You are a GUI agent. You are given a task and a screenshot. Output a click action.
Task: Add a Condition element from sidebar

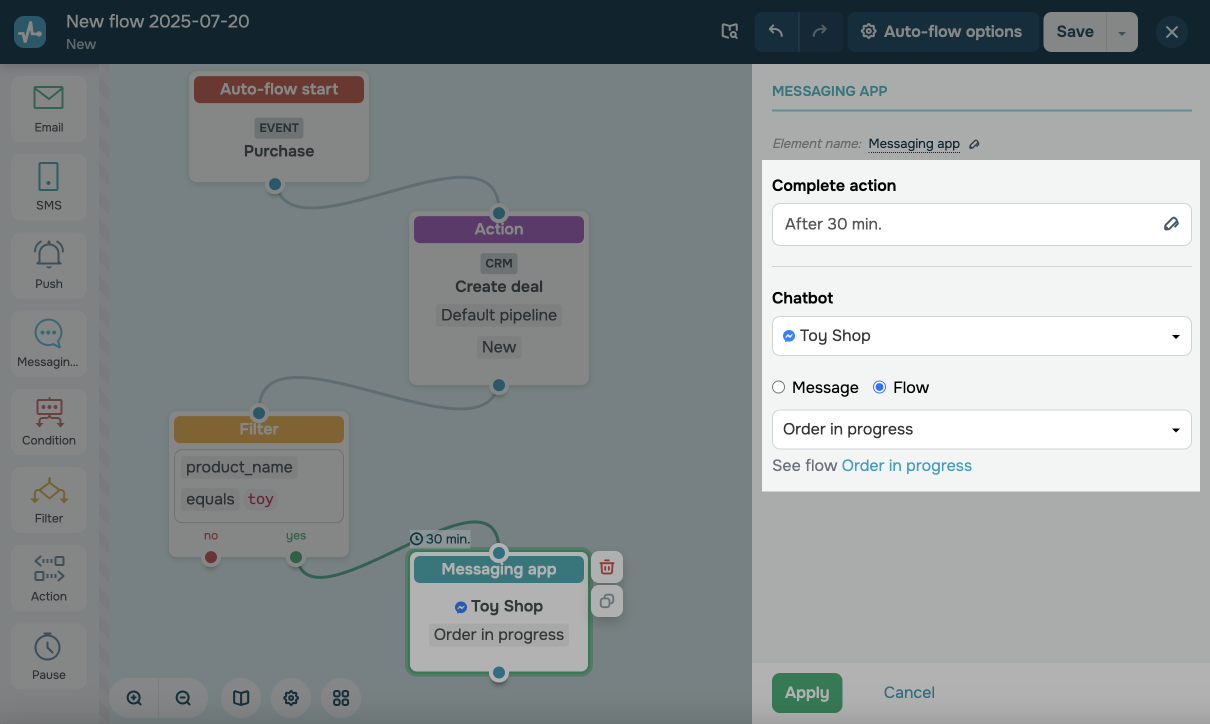(x=49, y=421)
